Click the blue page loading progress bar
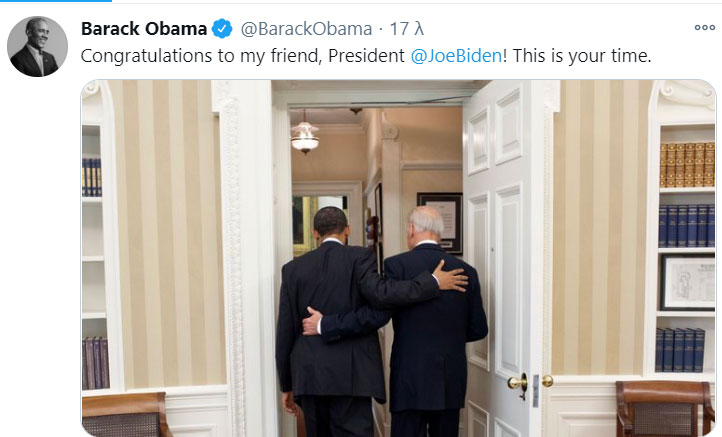 pyautogui.click(x=56, y=1)
